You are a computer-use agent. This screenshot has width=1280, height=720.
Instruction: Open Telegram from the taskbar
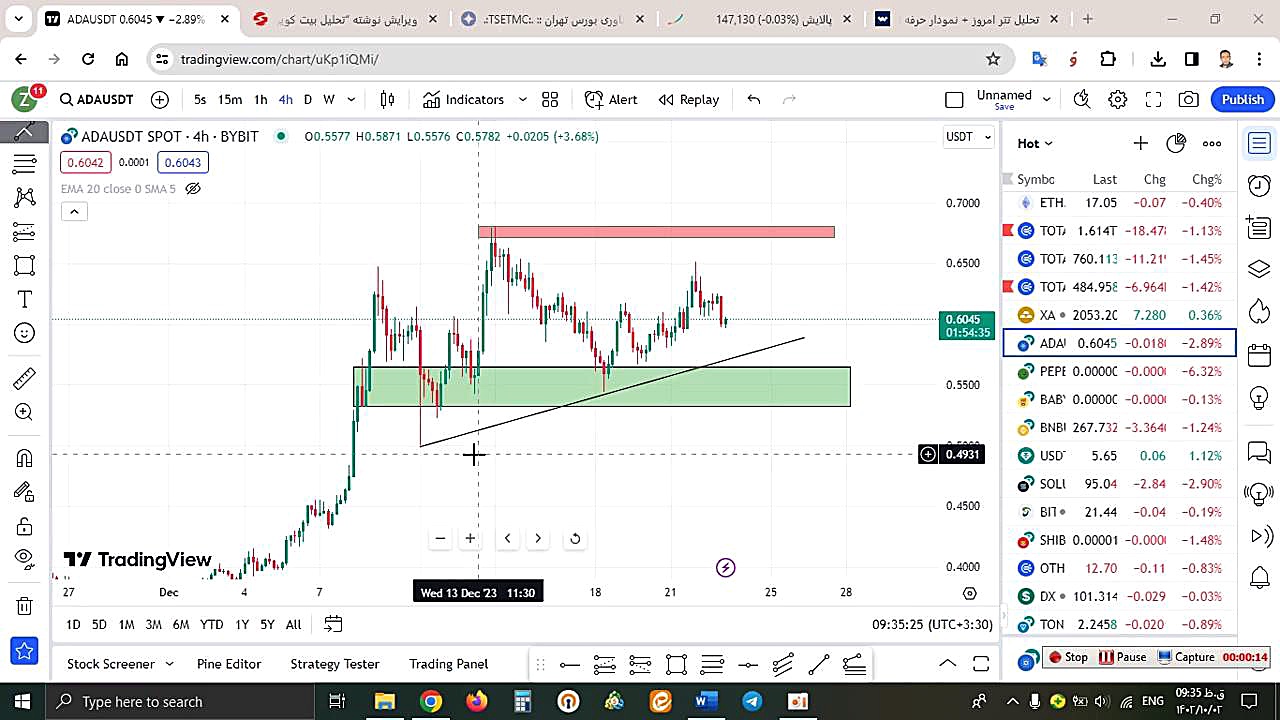752,701
